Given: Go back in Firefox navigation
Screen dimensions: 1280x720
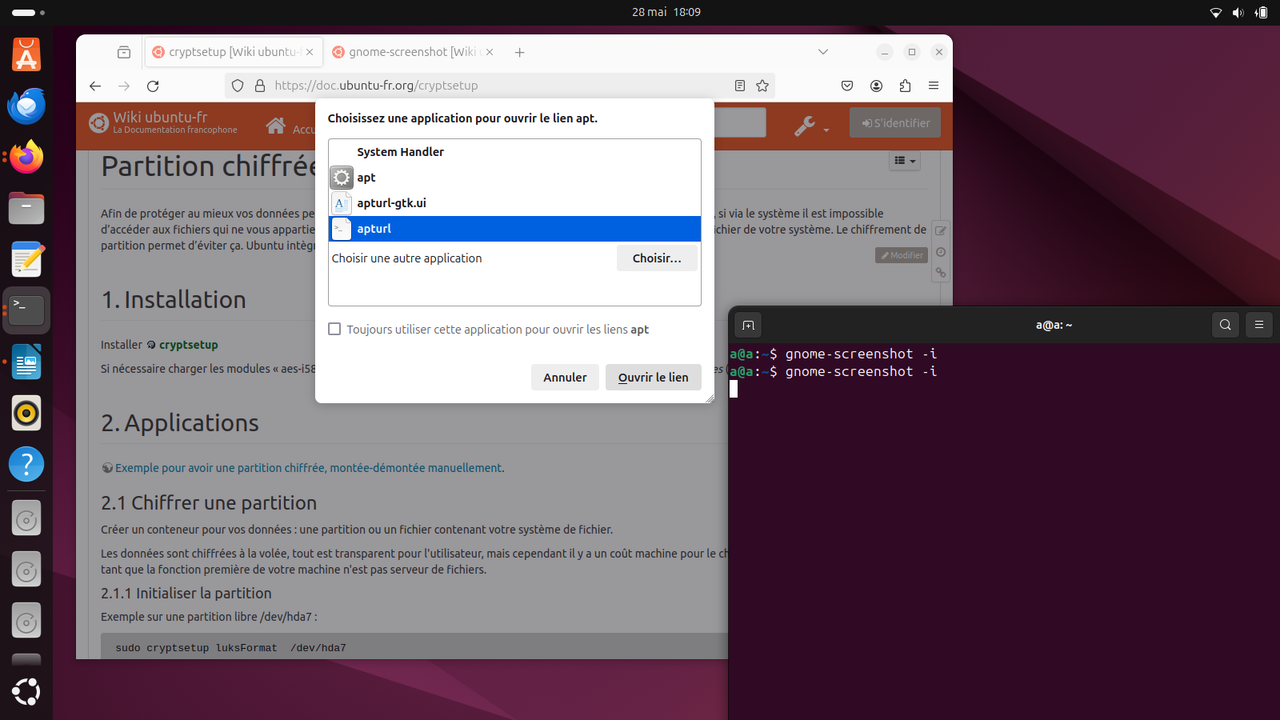Looking at the screenshot, I should pos(95,86).
